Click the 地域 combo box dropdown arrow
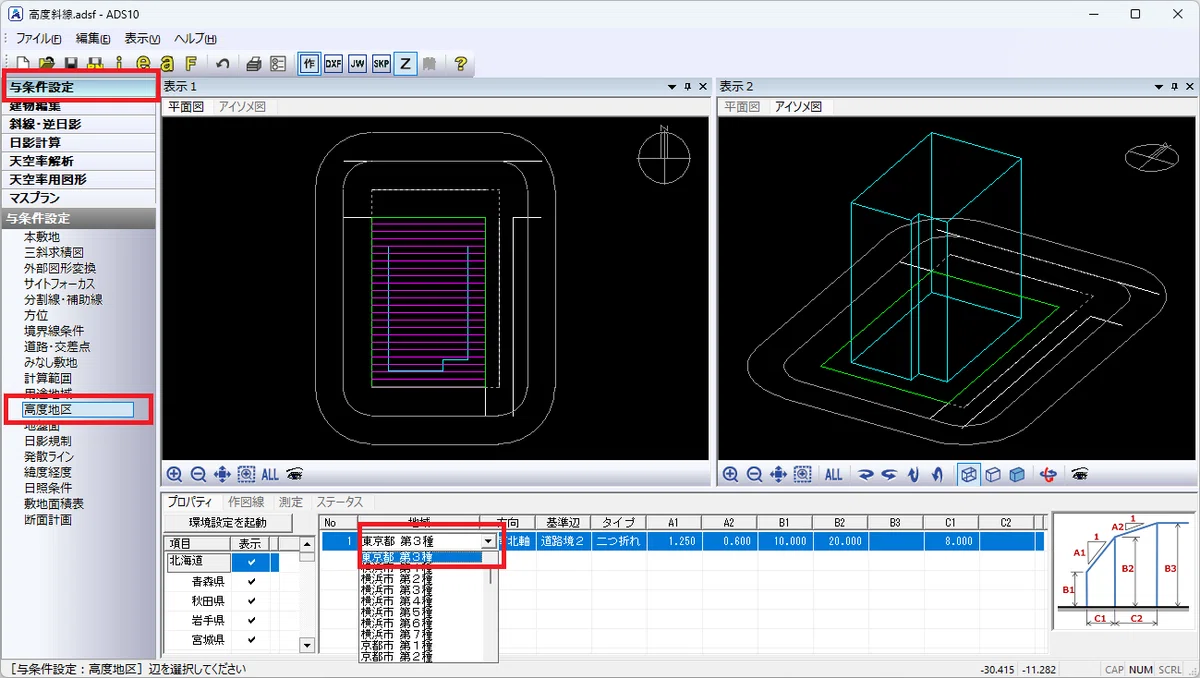 pos(487,541)
